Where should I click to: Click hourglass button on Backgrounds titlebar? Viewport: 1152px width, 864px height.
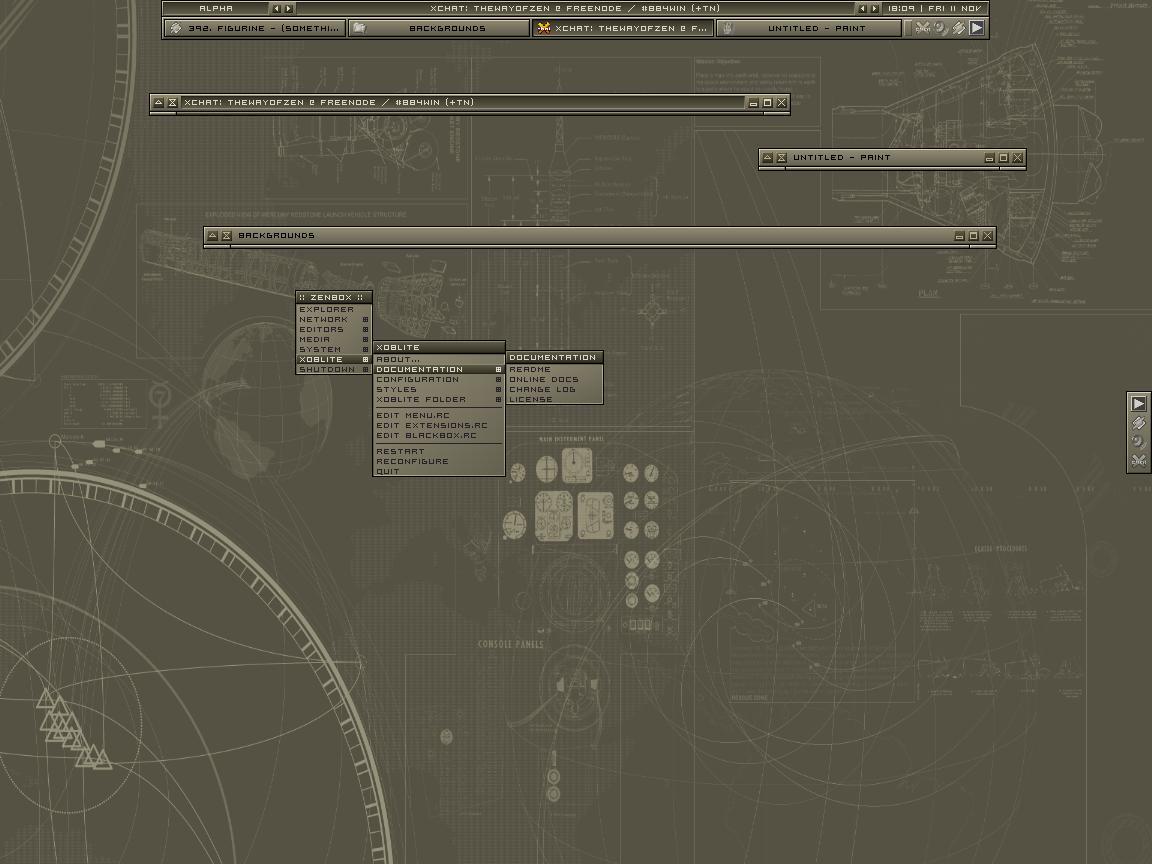pos(227,235)
